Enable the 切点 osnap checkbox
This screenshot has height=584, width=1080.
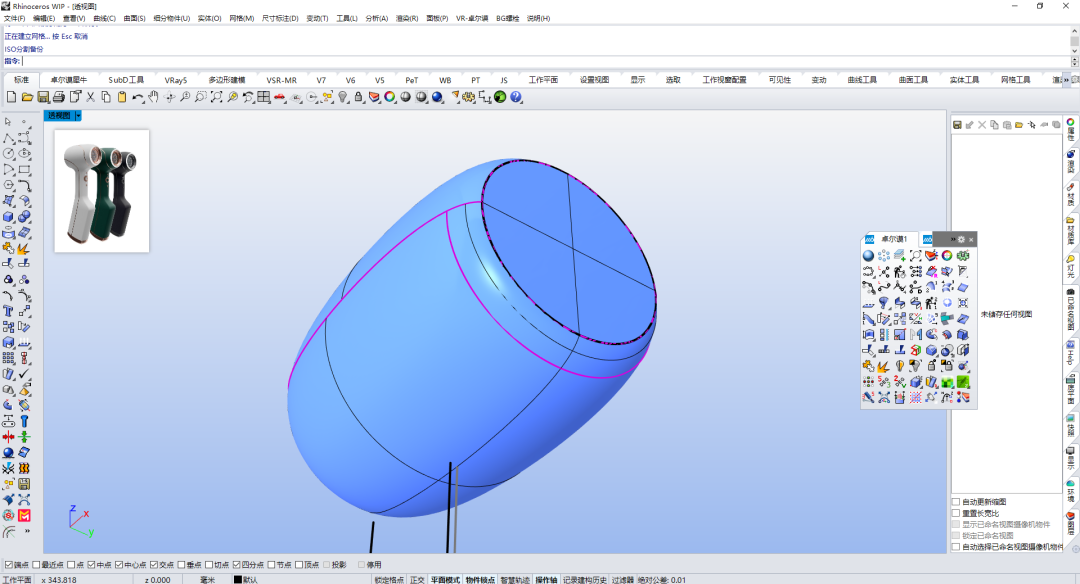tap(209, 565)
